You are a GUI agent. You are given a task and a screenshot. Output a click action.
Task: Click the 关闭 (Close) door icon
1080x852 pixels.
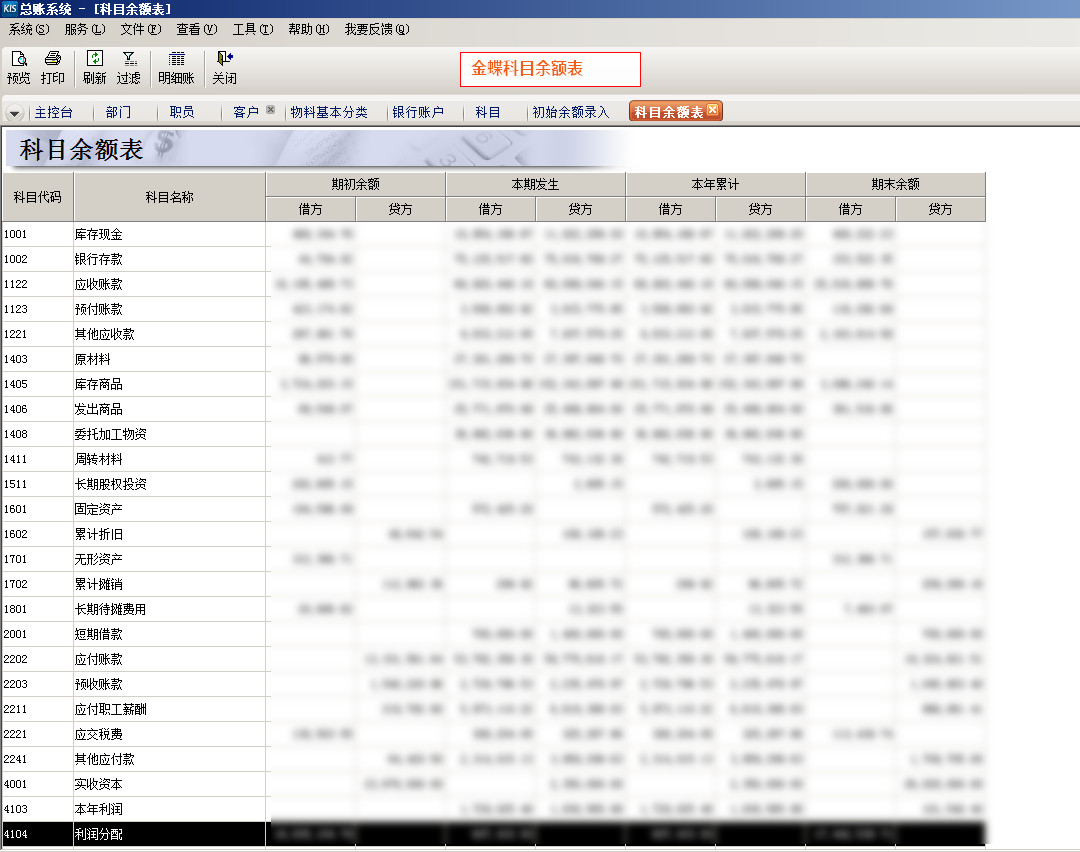[x=224, y=60]
